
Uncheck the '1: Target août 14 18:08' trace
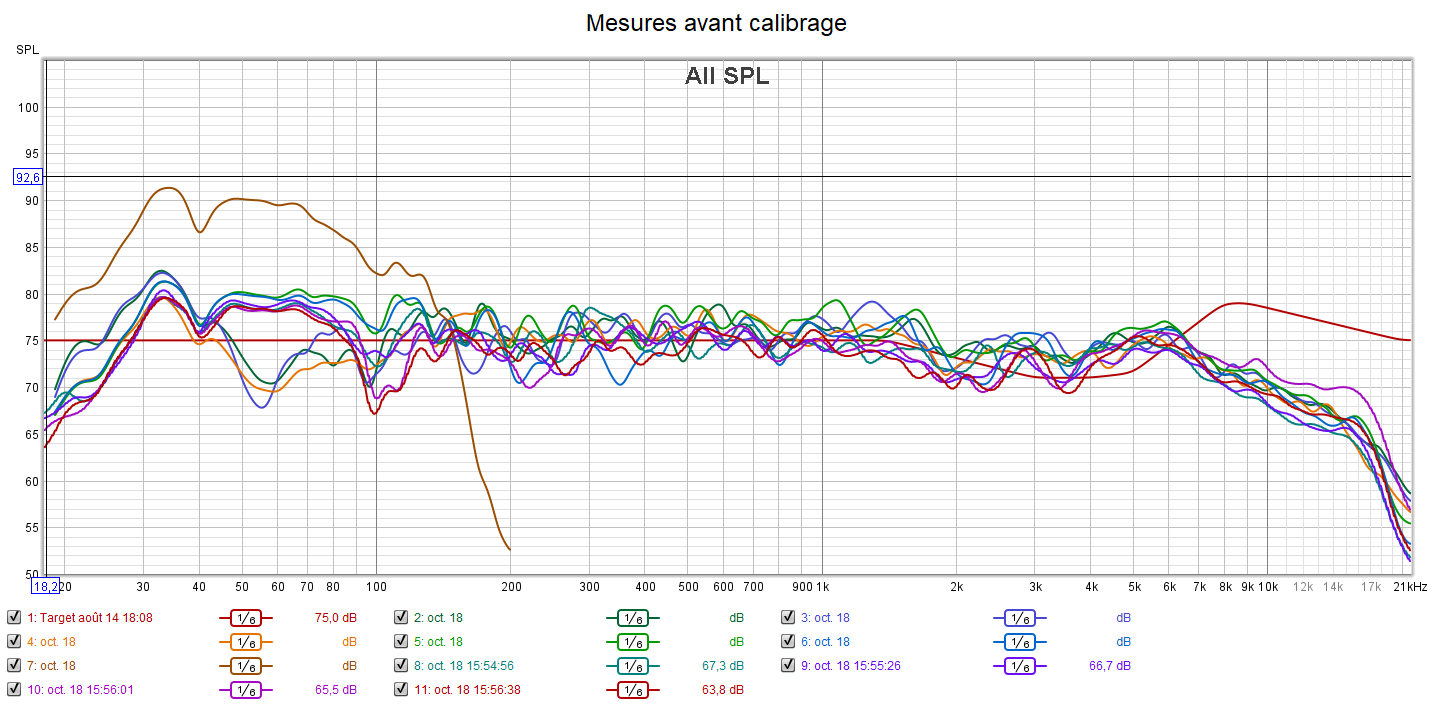point(13,618)
